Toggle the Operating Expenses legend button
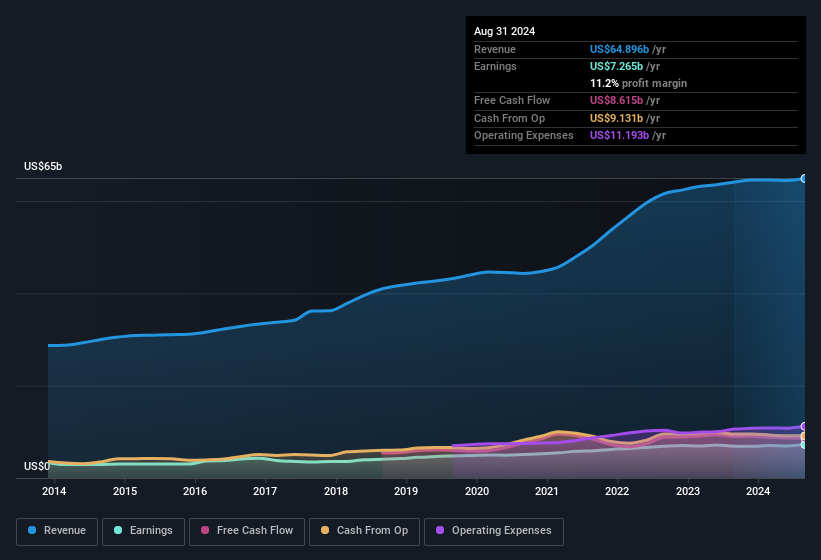Image resolution: width=821 pixels, height=560 pixels. tap(494, 531)
